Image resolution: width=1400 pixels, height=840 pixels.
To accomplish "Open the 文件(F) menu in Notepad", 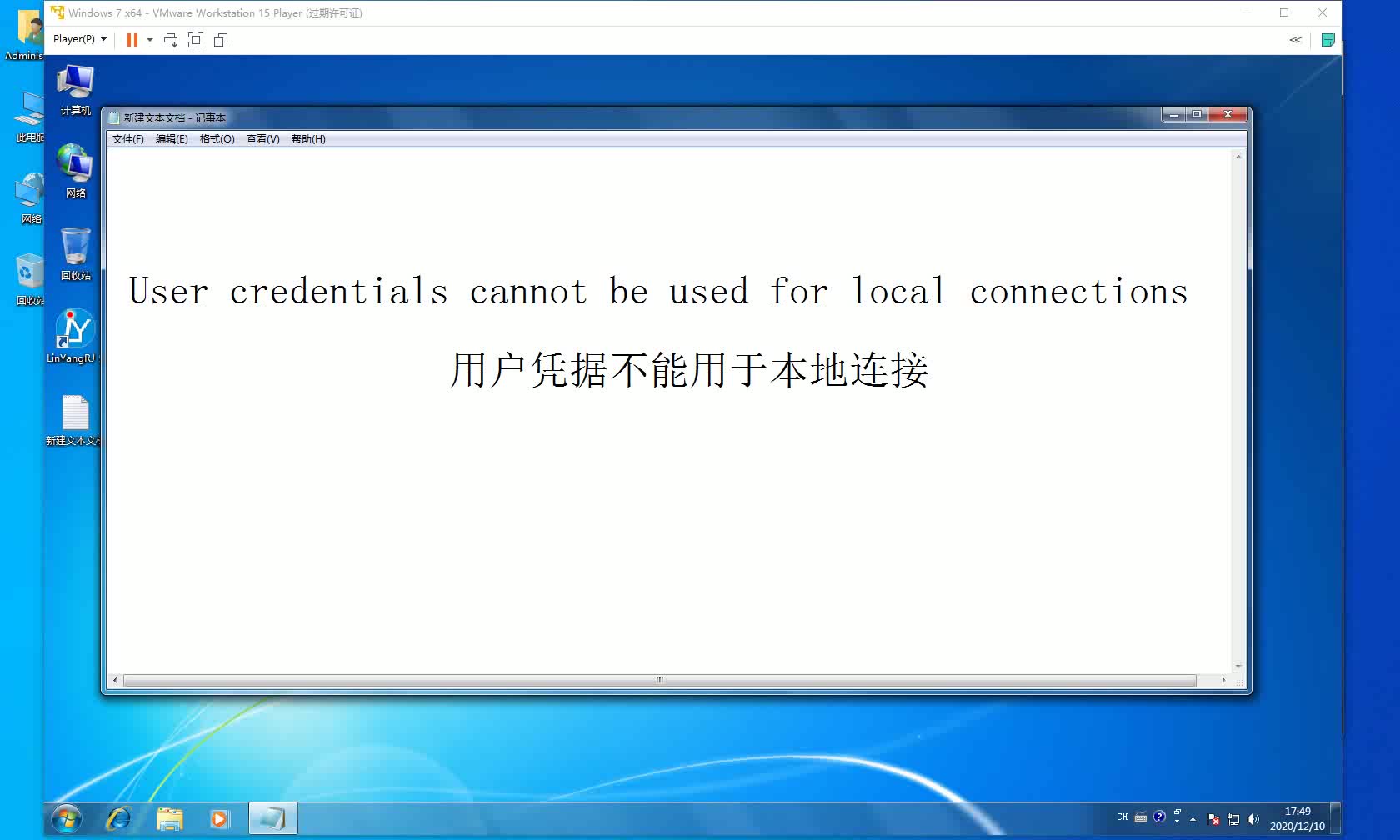I will point(127,139).
